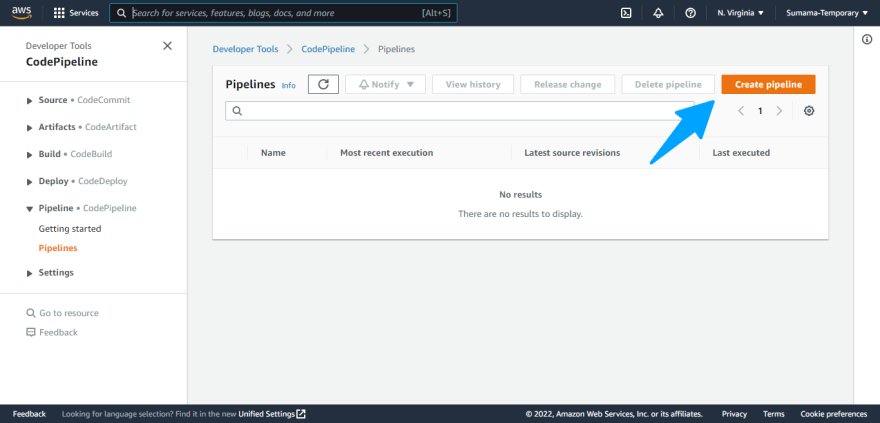Open the N. Virginia region dropdown
Image resolution: width=880 pixels, height=423 pixels.
[x=740, y=13]
